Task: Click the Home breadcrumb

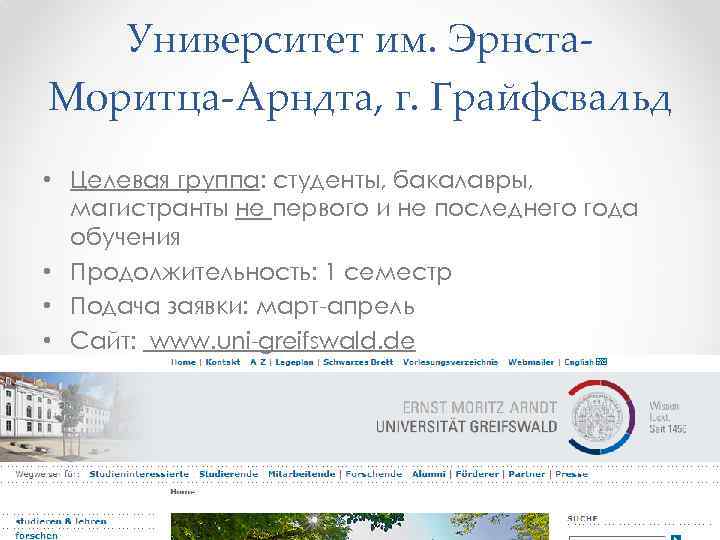Action: (182, 492)
